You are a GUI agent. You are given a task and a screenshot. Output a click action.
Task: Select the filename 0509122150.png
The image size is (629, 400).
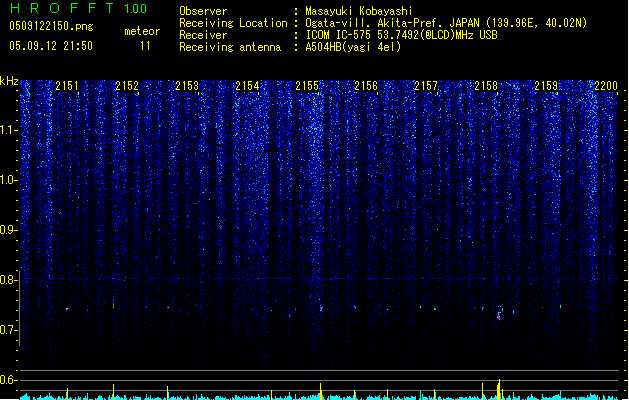(51, 26)
